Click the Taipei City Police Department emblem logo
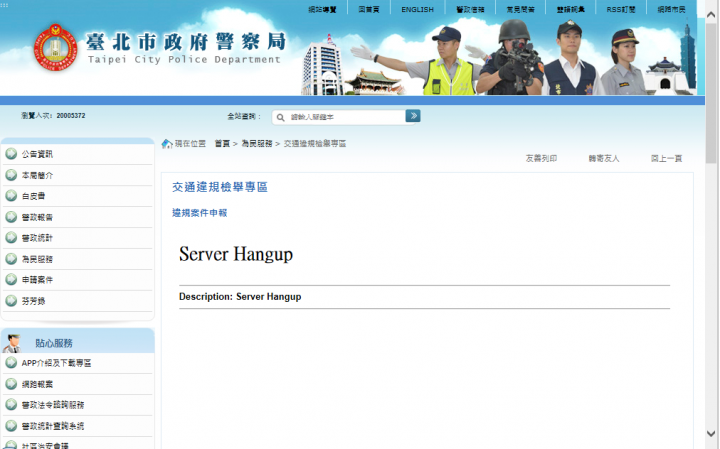The width and height of the screenshot is (720, 449). point(55,47)
